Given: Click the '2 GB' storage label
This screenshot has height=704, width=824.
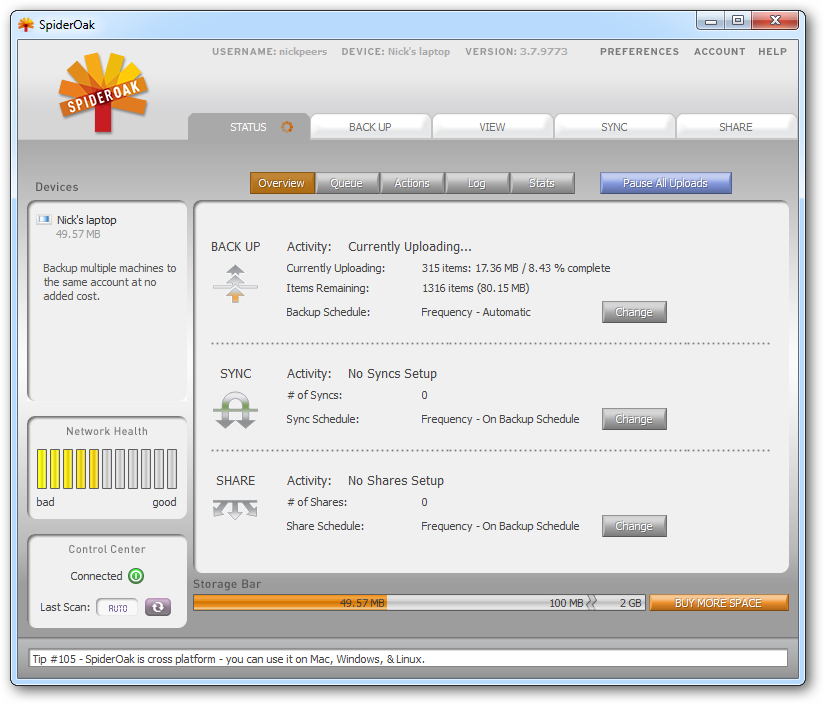Looking at the screenshot, I should point(630,603).
